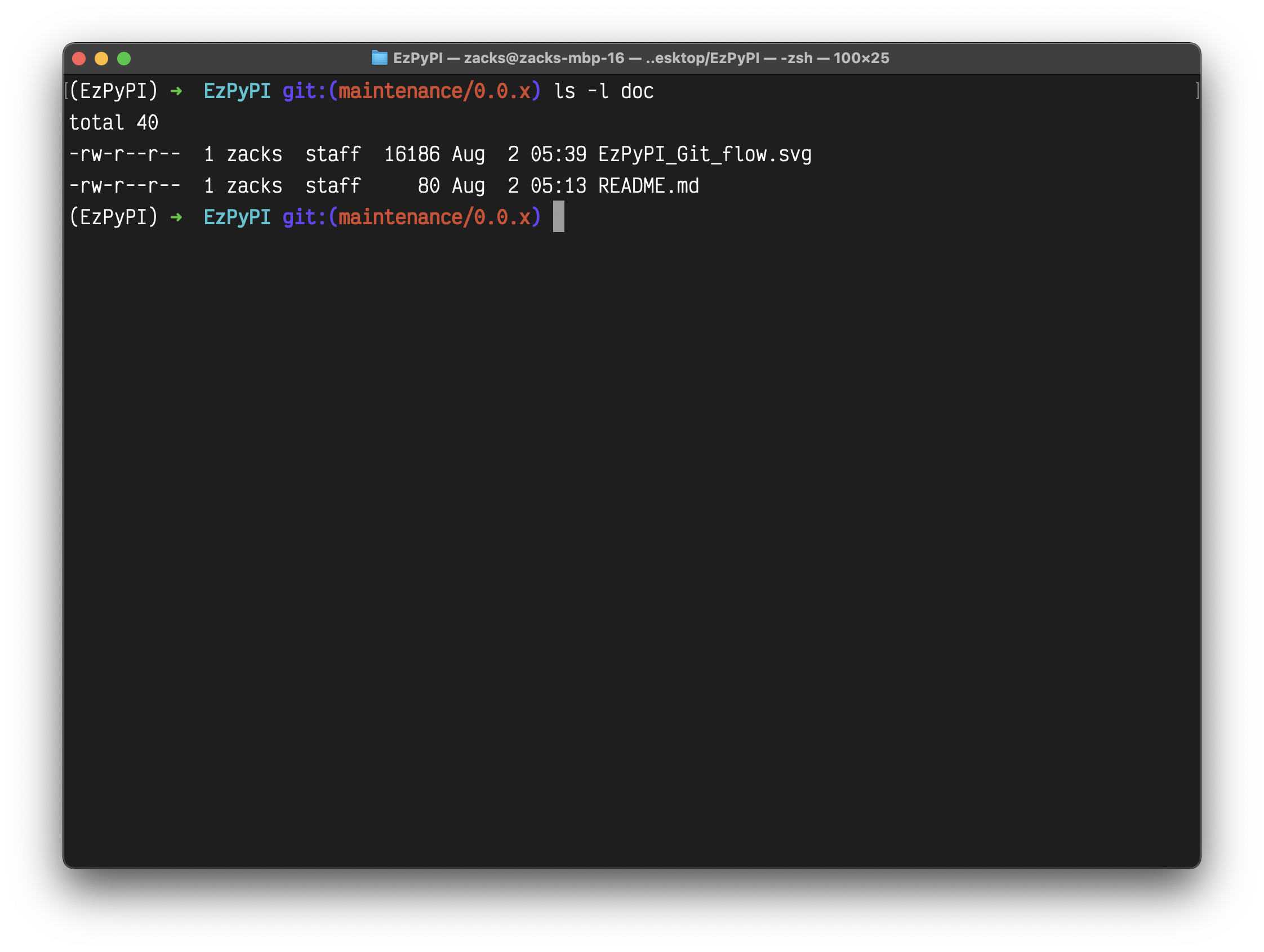
Task: Click maintenance/0.0.x branch name on last prompt
Action: point(434,217)
